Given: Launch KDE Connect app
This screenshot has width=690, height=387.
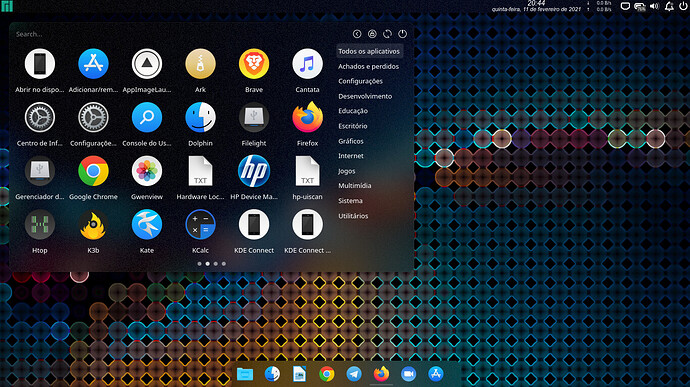Looking at the screenshot, I should (x=254, y=225).
